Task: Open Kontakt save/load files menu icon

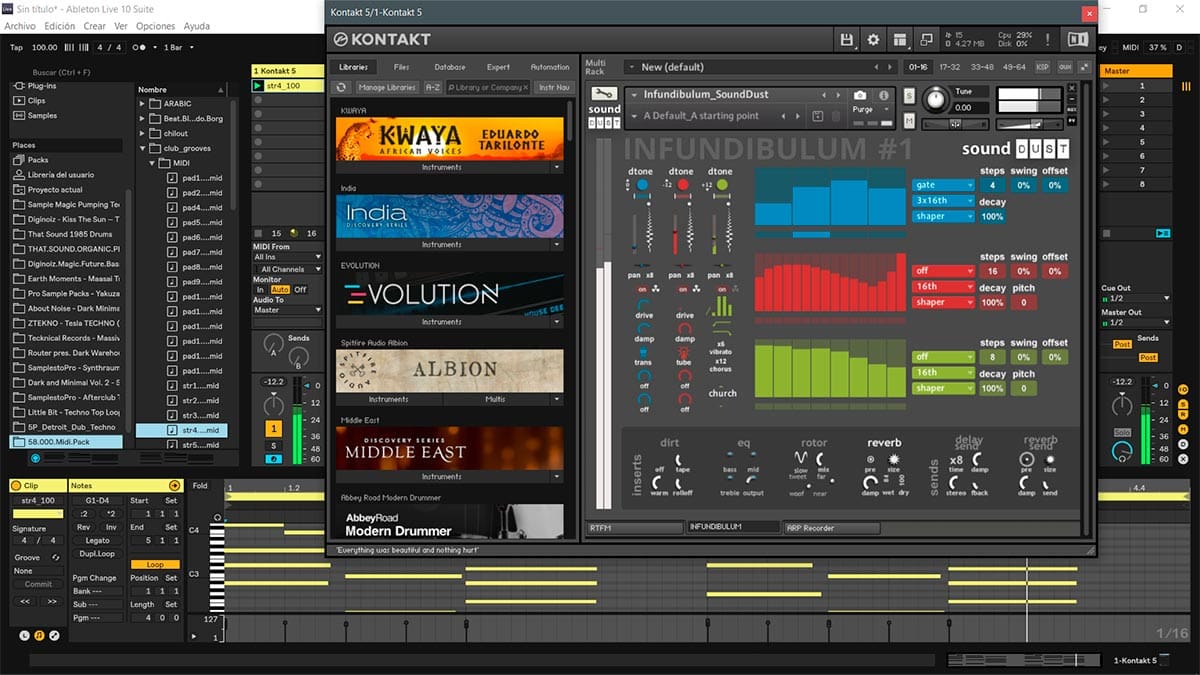Action: (848, 39)
